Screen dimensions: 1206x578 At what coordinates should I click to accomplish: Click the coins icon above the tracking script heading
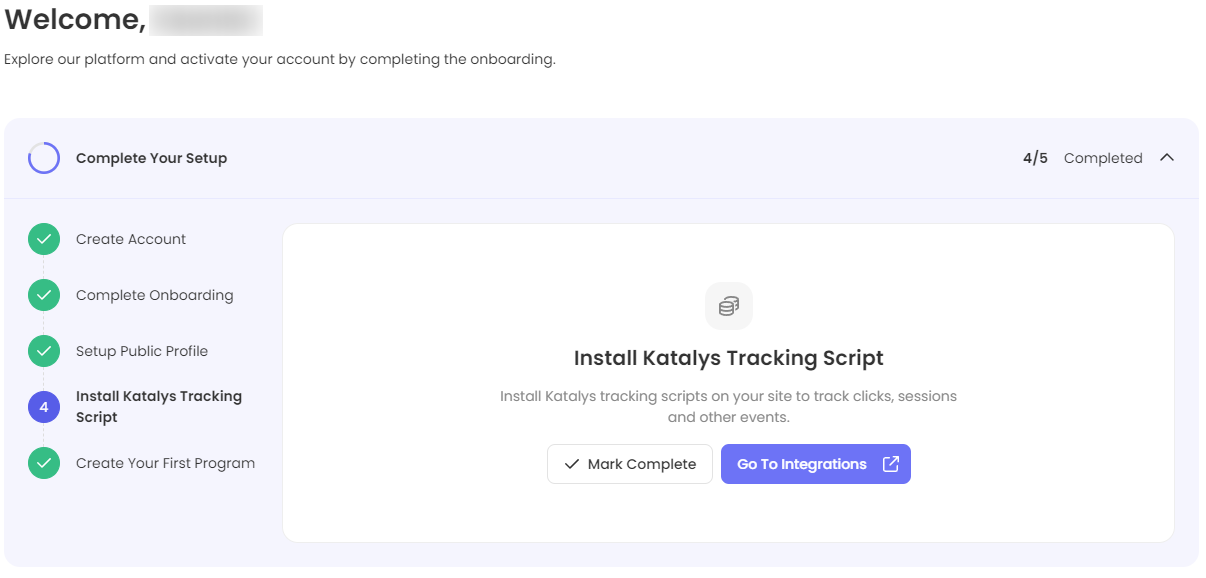(728, 306)
